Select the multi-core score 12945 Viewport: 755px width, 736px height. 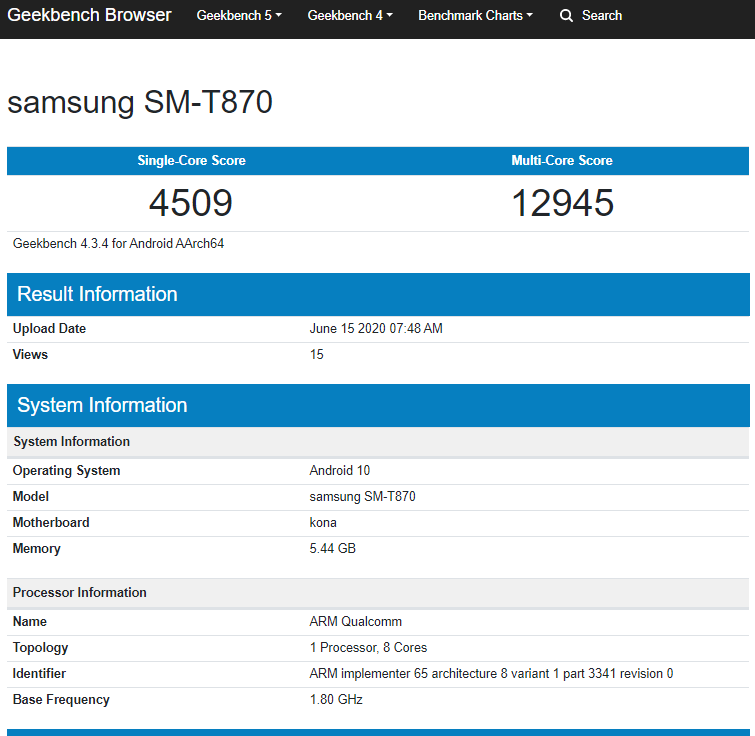[x=562, y=203]
